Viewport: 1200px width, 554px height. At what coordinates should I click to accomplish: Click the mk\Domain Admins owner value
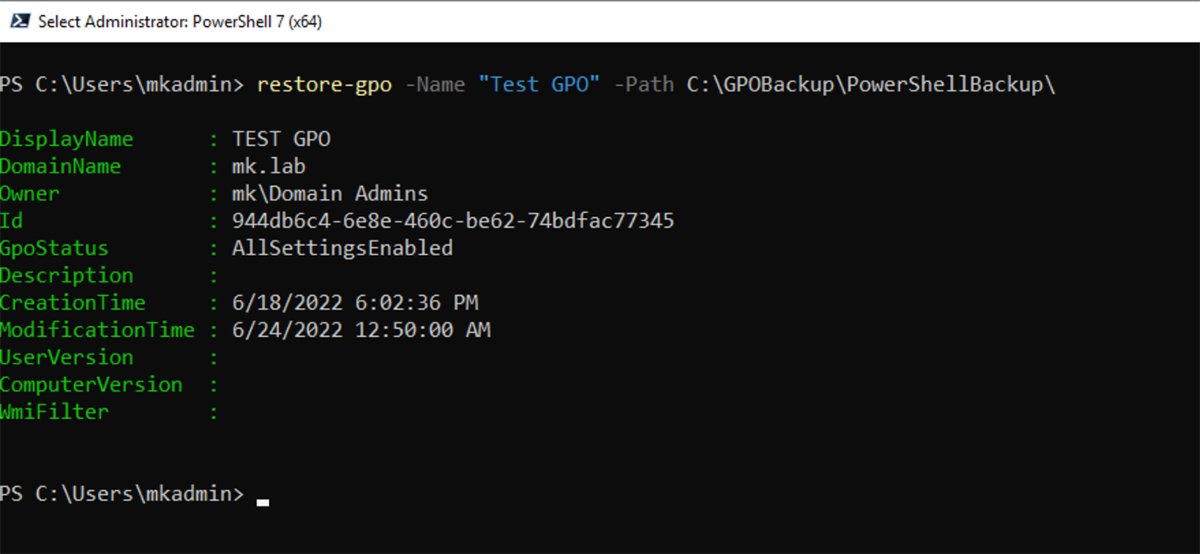pyautogui.click(x=330, y=194)
